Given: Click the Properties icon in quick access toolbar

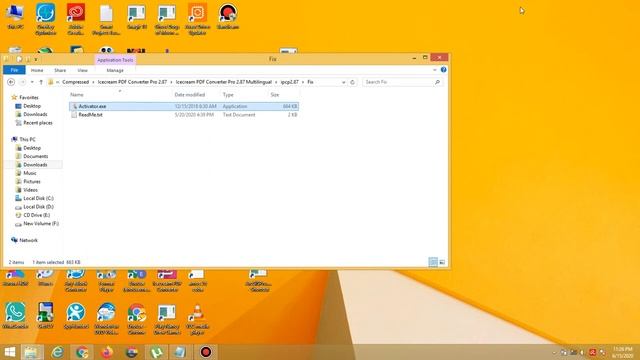Looking at the screenshot, I should (19, 59).
